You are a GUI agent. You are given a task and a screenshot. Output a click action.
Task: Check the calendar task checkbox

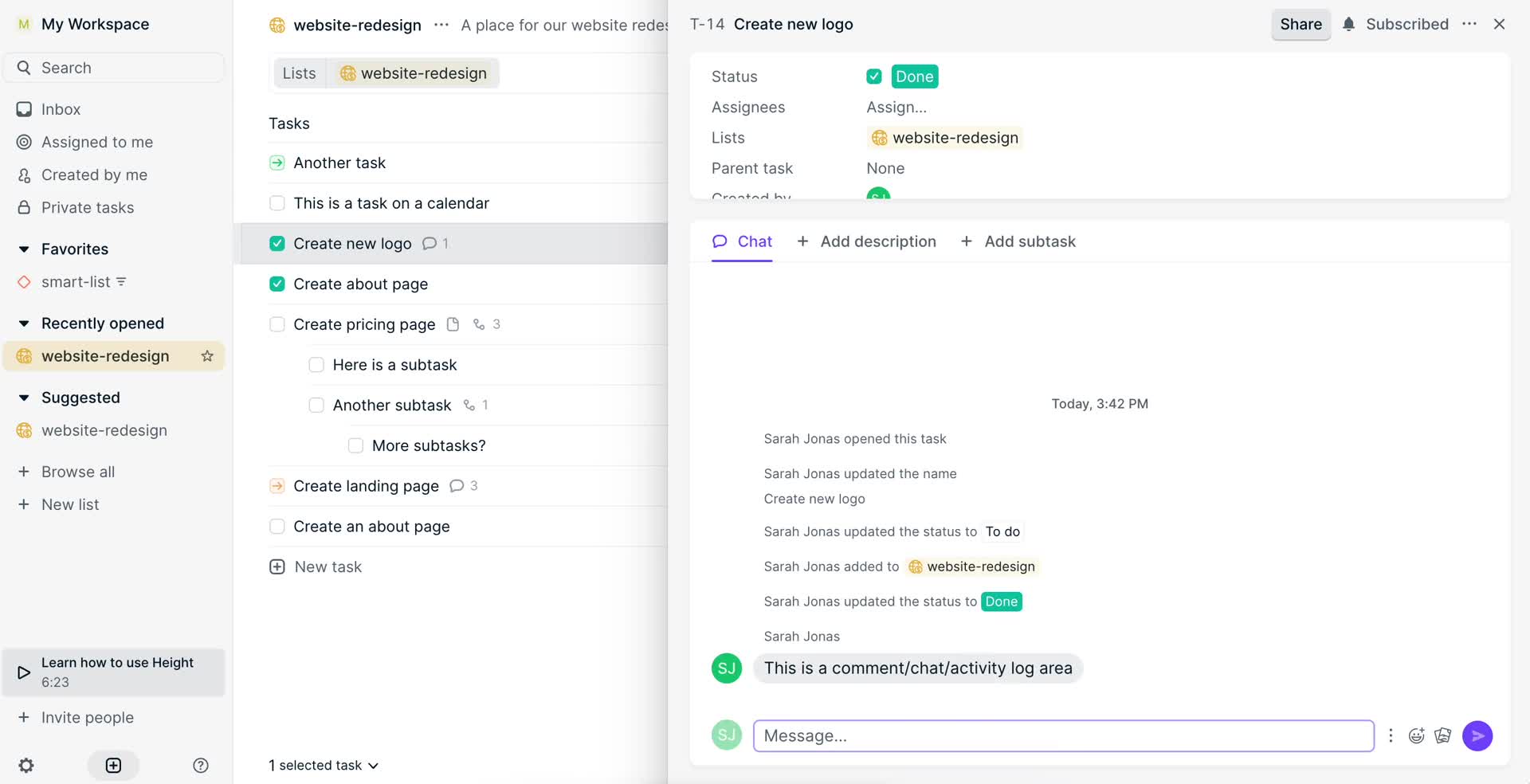coord(277,203)
